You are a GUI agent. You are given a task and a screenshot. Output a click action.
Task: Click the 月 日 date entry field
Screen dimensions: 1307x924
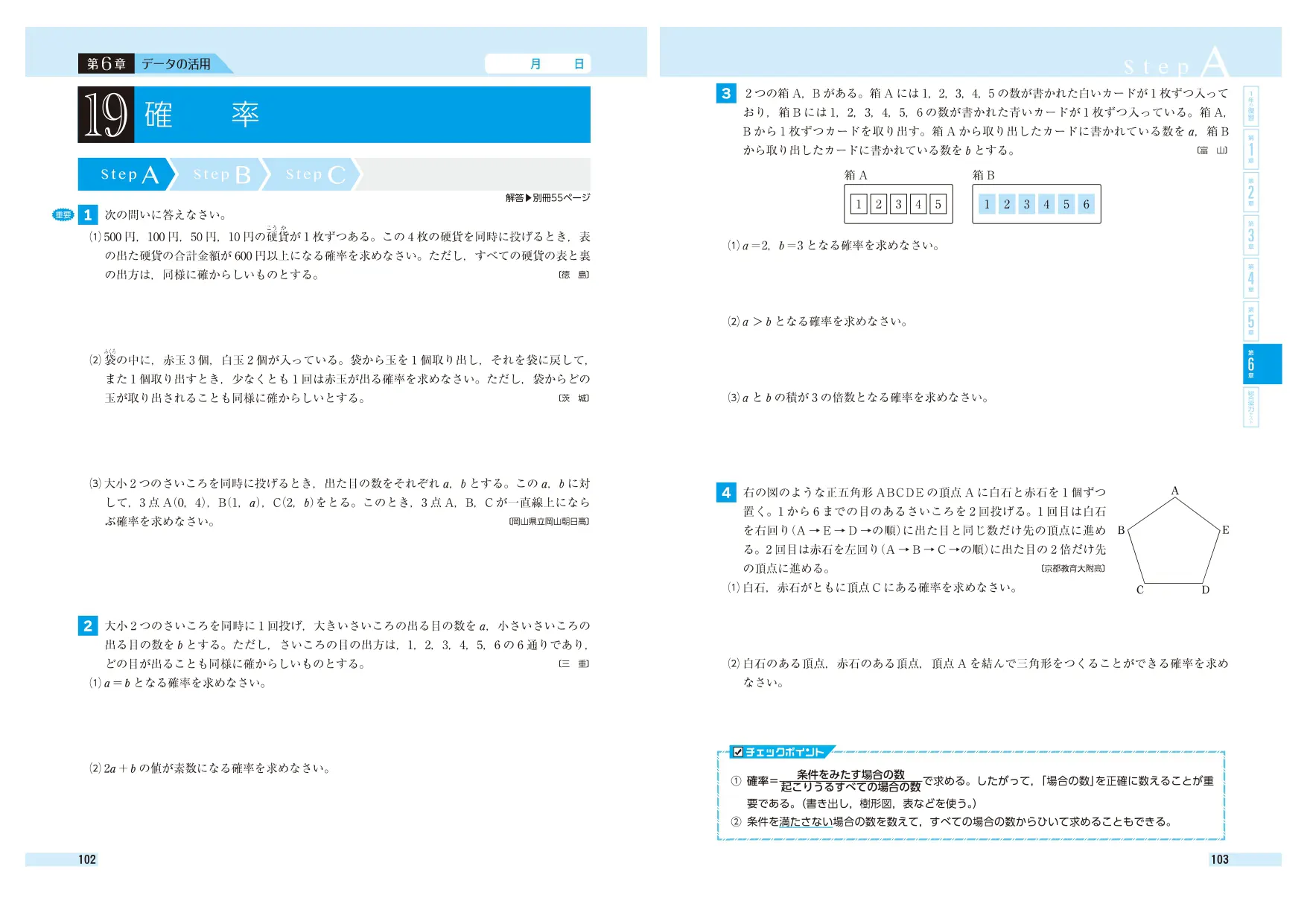tap(538, 64)
